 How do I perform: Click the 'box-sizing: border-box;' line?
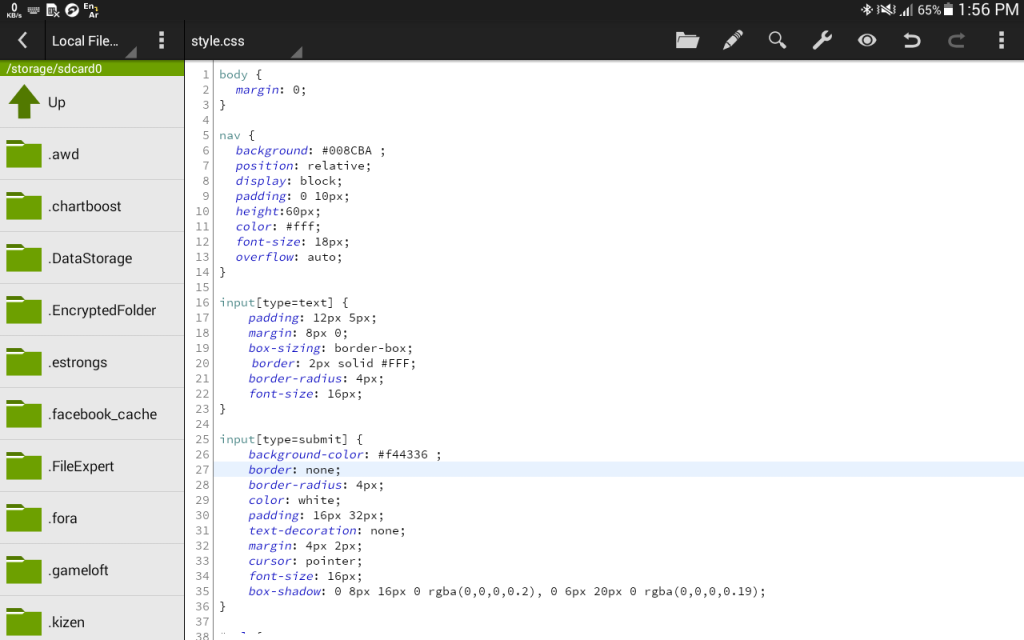330,348
